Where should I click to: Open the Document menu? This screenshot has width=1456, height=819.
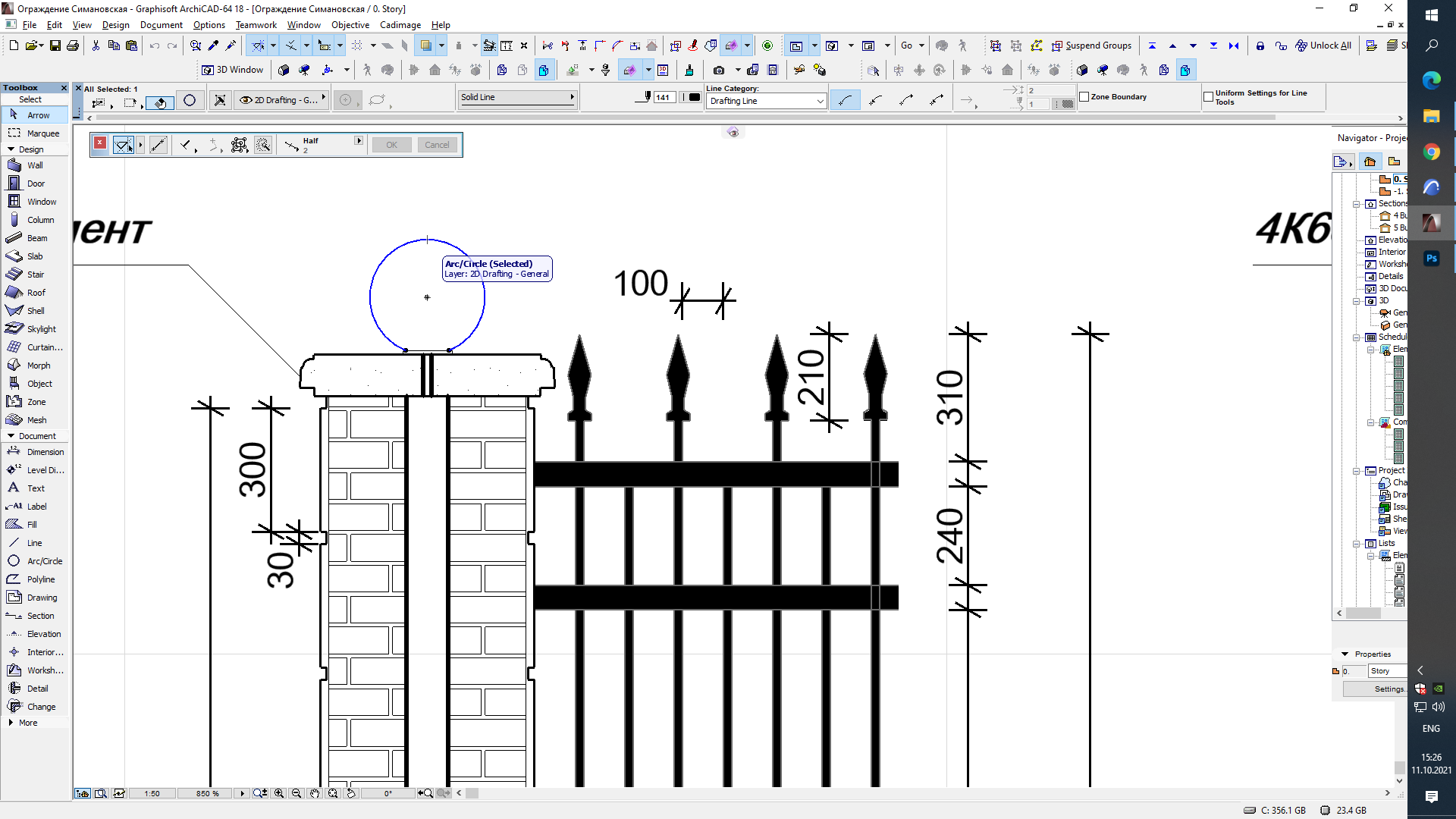[x=162, y=25]
